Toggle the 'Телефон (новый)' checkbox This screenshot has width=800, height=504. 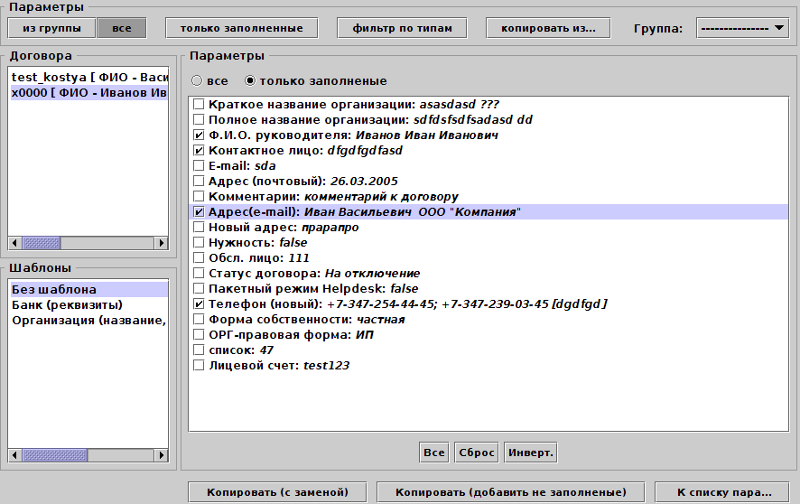pyautogui.click(x=199, y=304)
